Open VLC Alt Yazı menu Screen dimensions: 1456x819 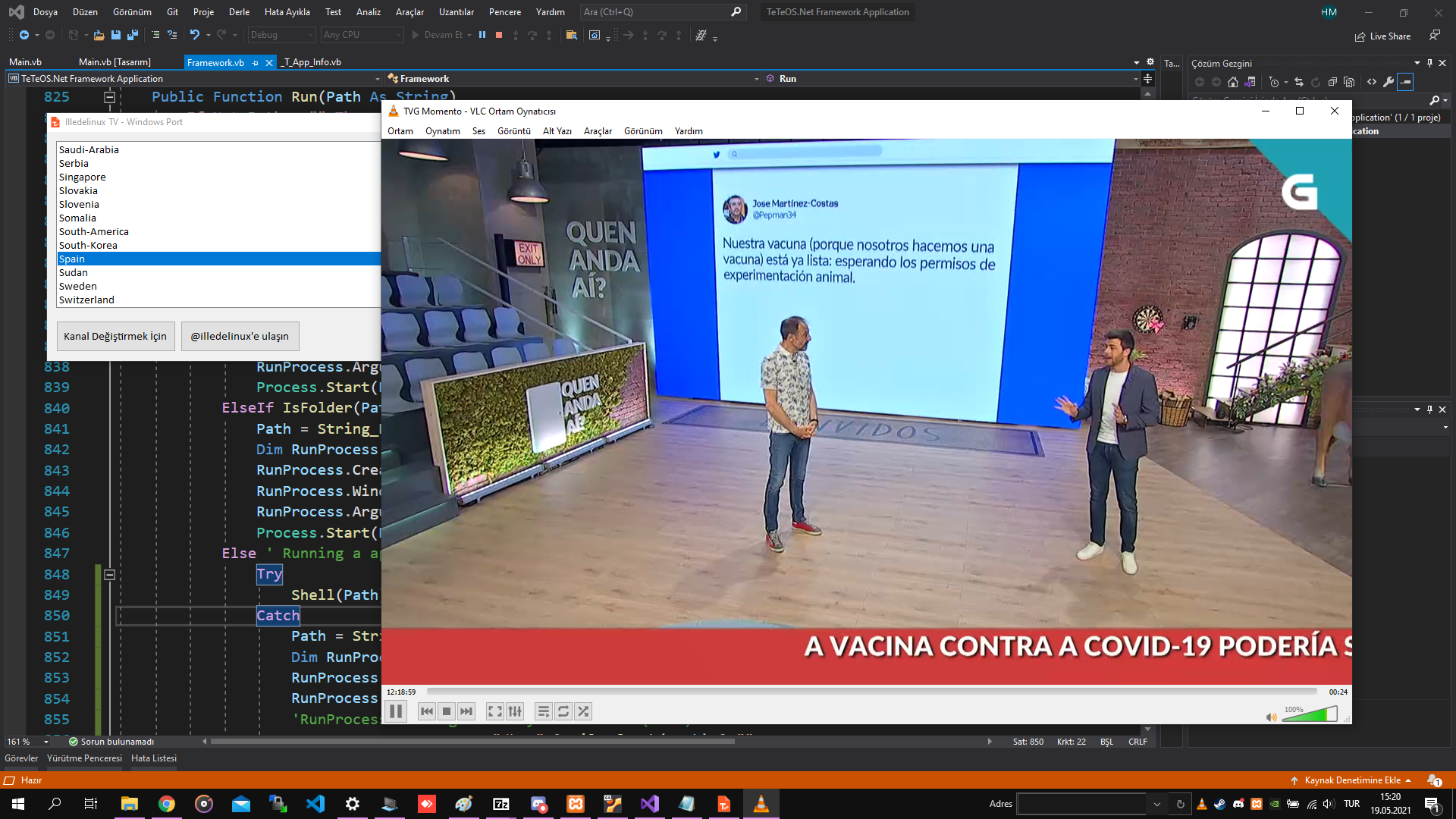pyautogui.click(x=557, y=131)
